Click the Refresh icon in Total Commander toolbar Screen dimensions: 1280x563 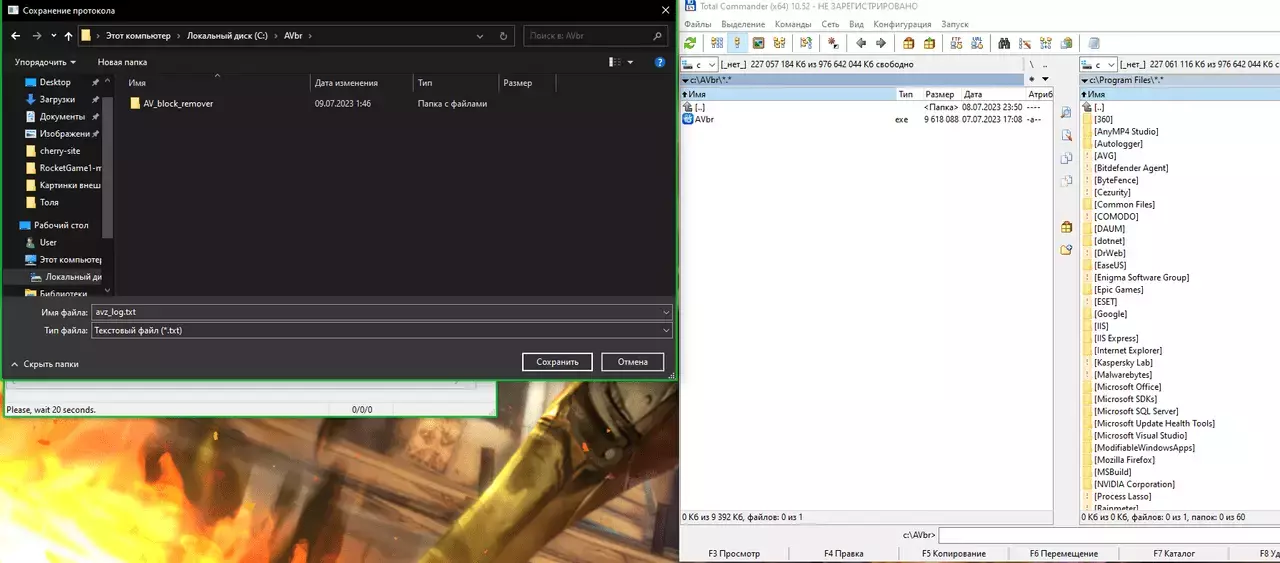click(690, 43)
